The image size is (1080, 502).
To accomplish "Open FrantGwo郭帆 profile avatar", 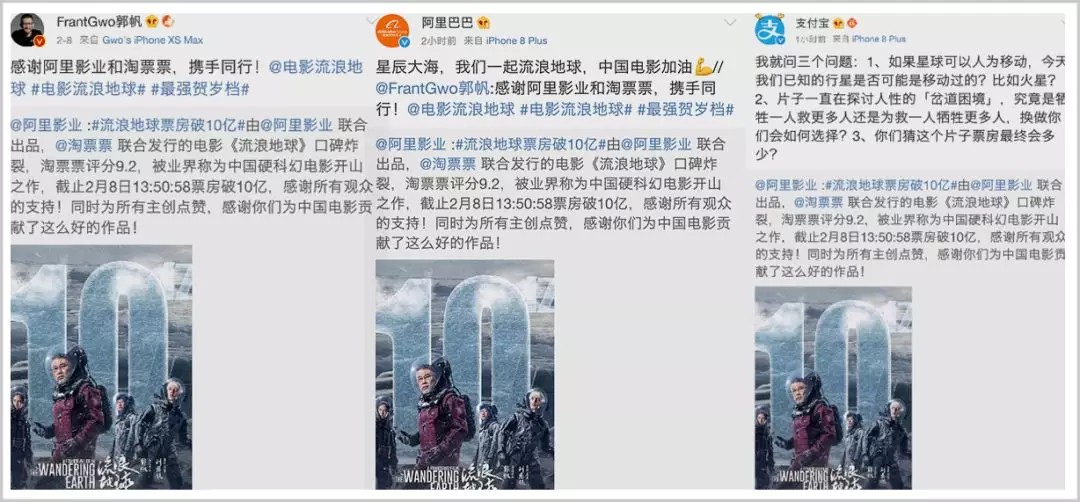I will pos(28,30).
